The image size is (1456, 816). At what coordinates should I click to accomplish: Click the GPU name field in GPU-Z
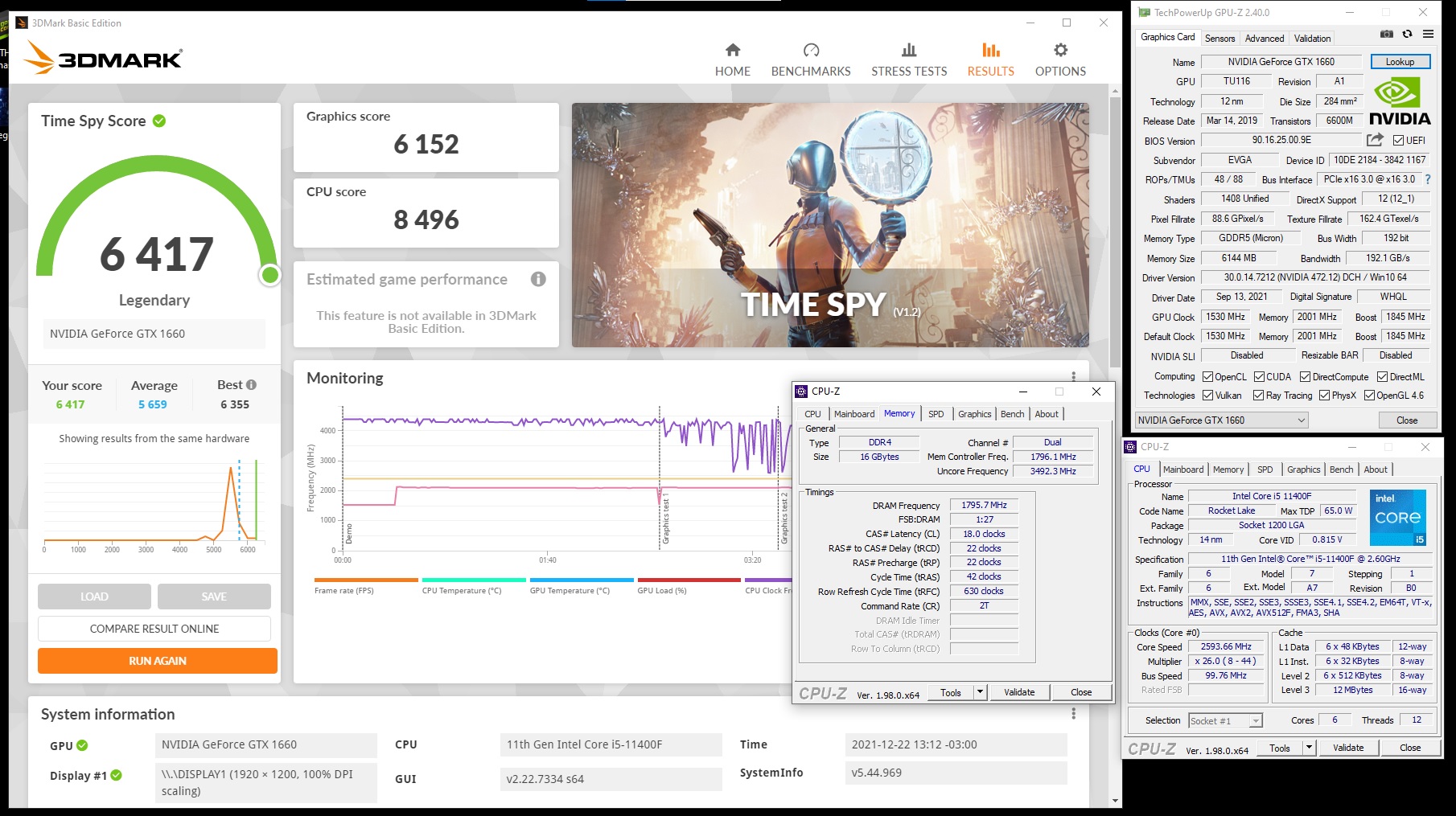click(x=1281, y=62)
